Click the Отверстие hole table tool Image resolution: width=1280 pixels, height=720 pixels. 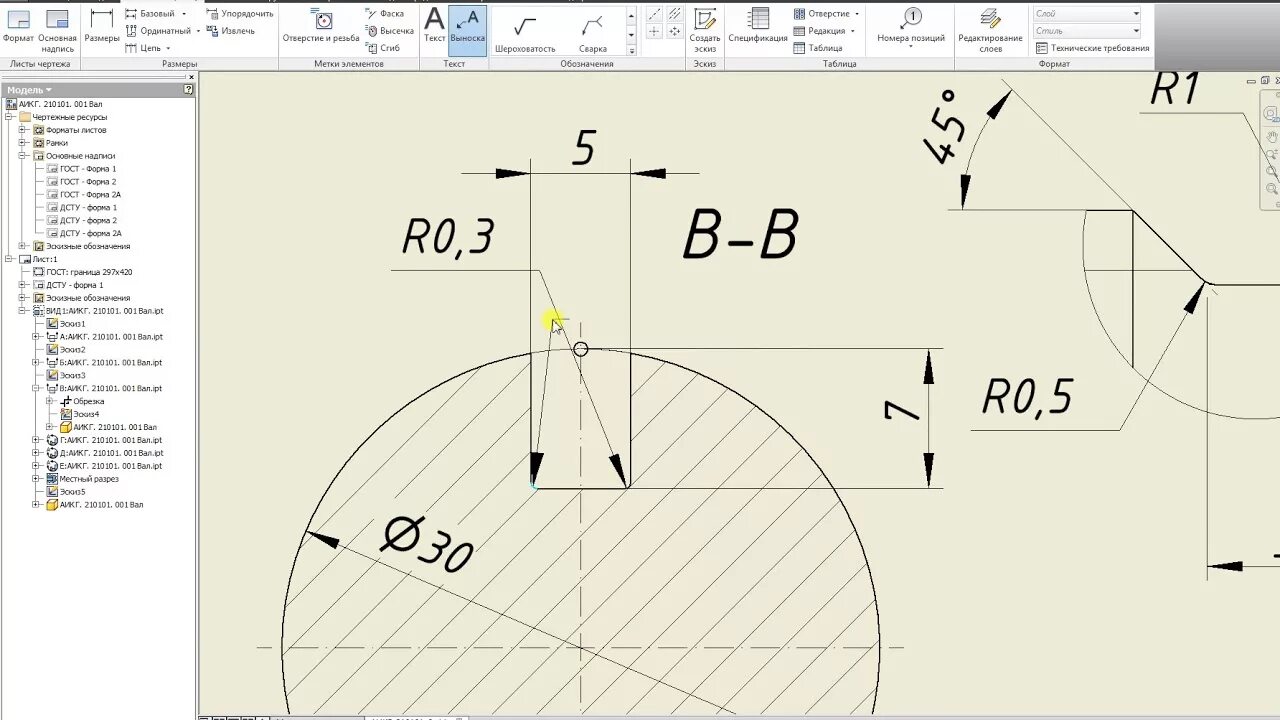point(822,14)
